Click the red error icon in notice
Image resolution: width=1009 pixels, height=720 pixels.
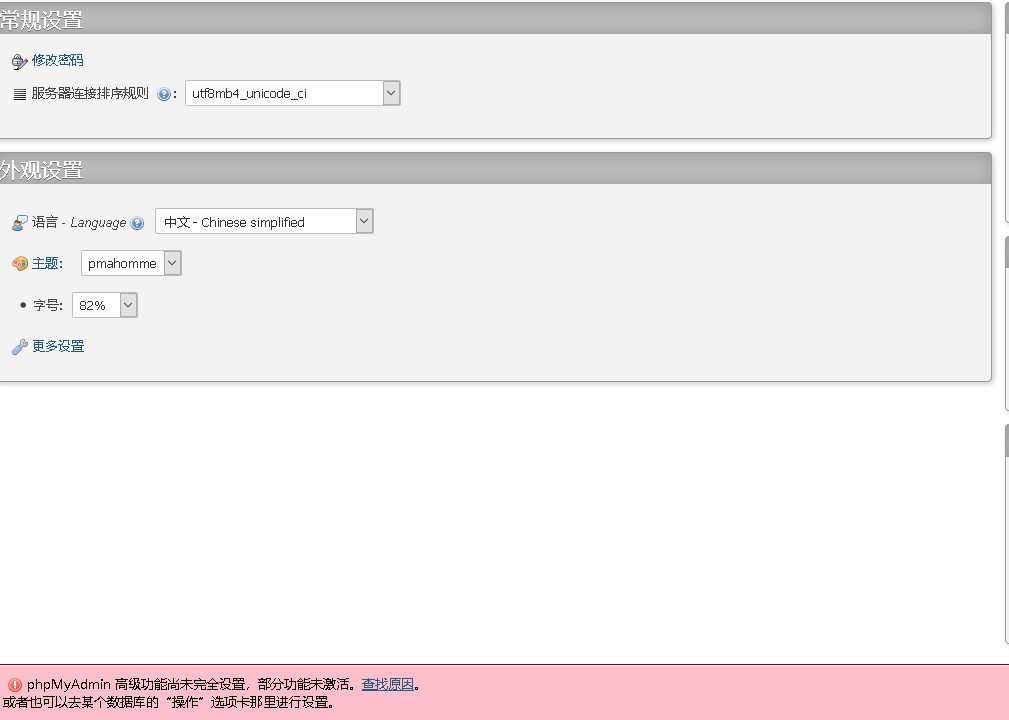coord(14,685)
